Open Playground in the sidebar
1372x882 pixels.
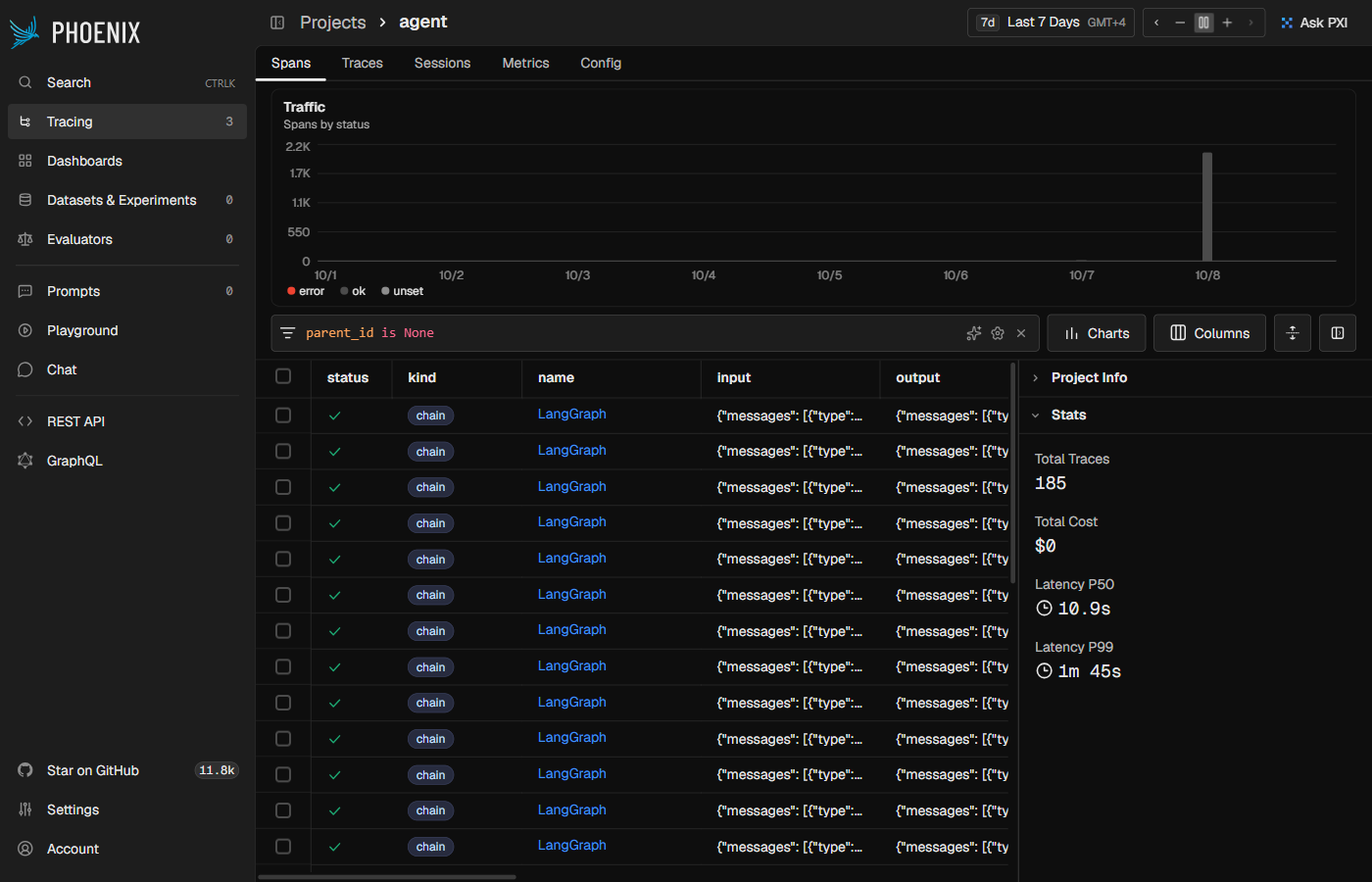pyautogui.click(x=127, y=330)
